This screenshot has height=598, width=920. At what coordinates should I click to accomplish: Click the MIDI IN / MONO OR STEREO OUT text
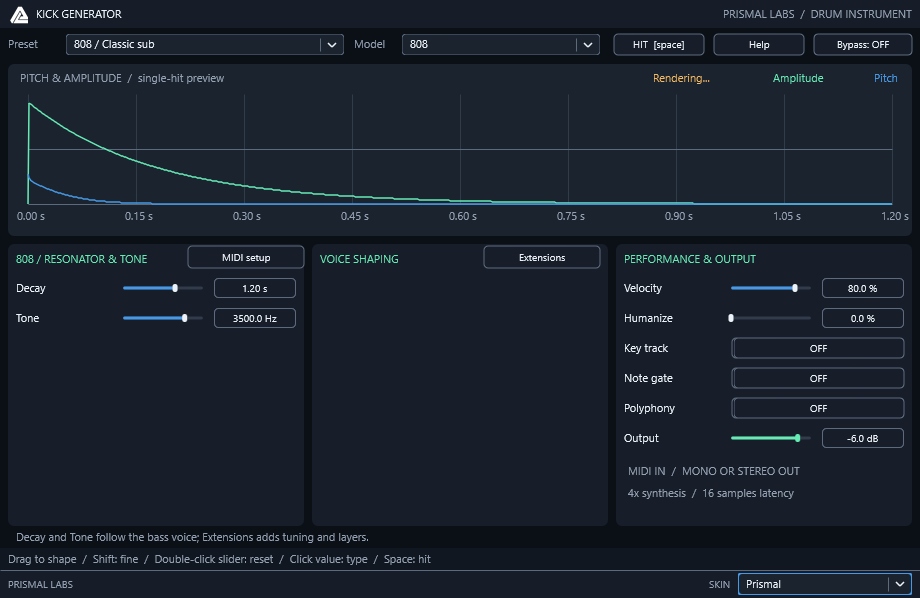[713, 471]
